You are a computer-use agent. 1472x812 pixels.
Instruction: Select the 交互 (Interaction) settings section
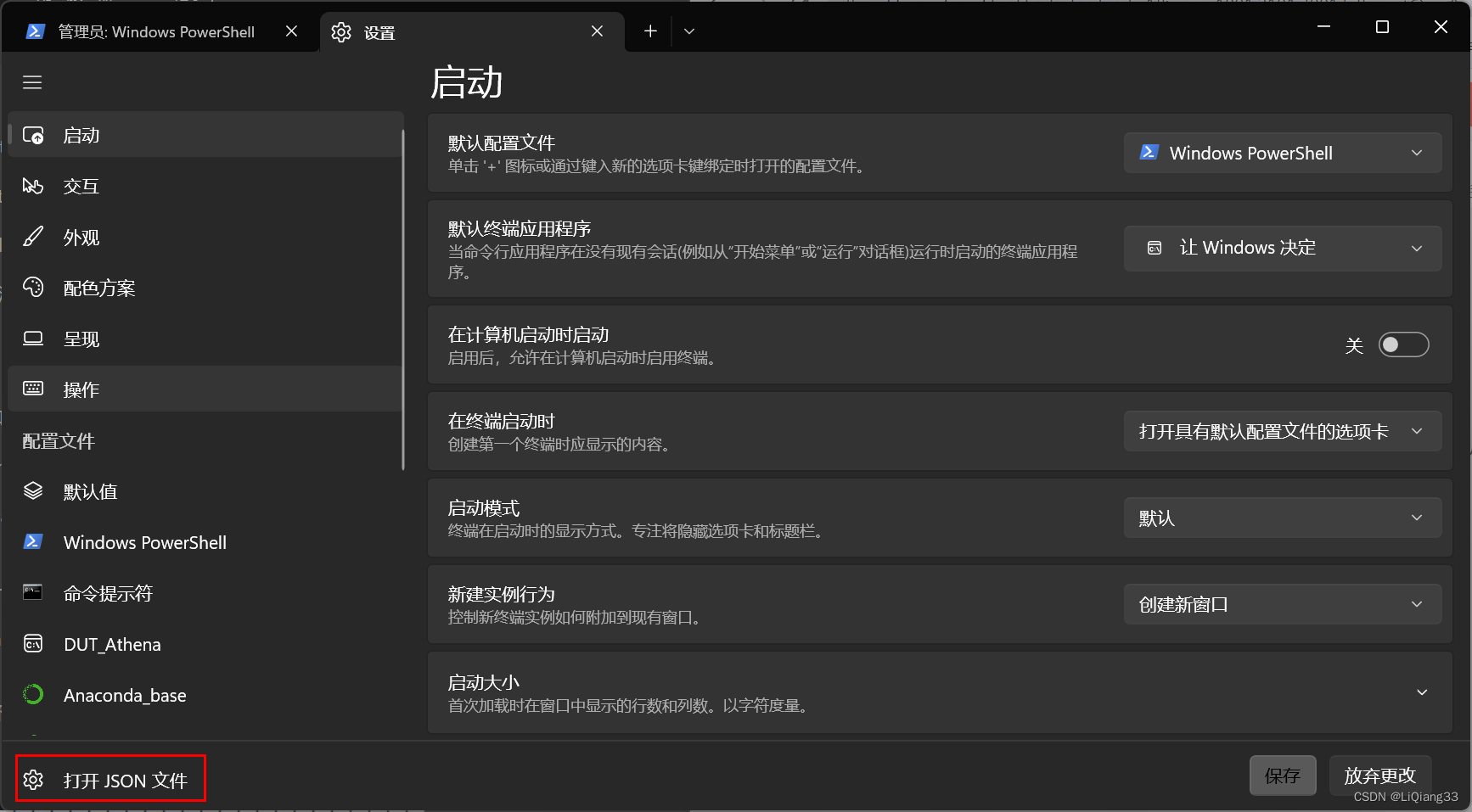click(81, 186)
